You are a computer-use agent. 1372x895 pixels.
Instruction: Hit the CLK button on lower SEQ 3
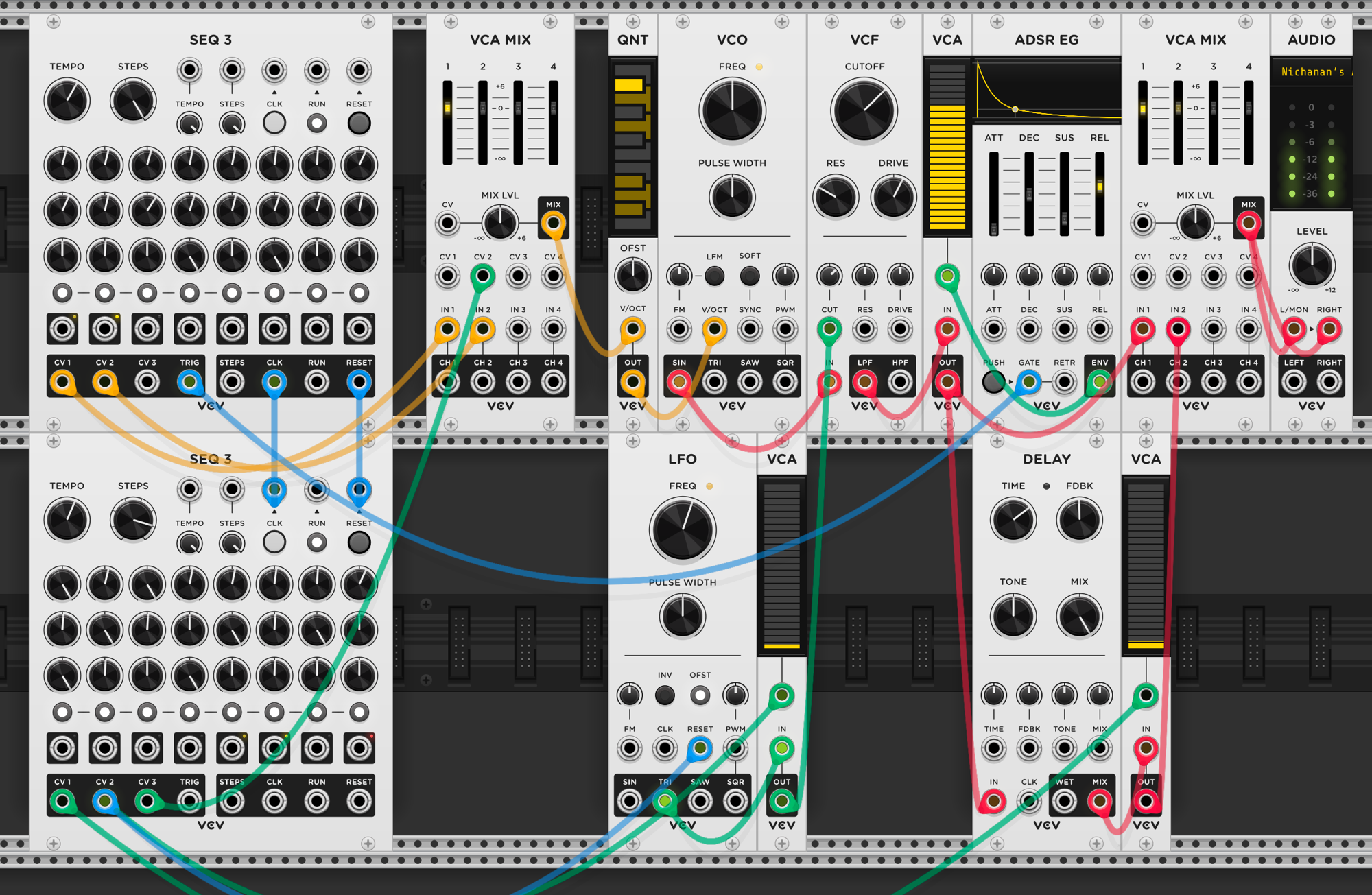274,542
